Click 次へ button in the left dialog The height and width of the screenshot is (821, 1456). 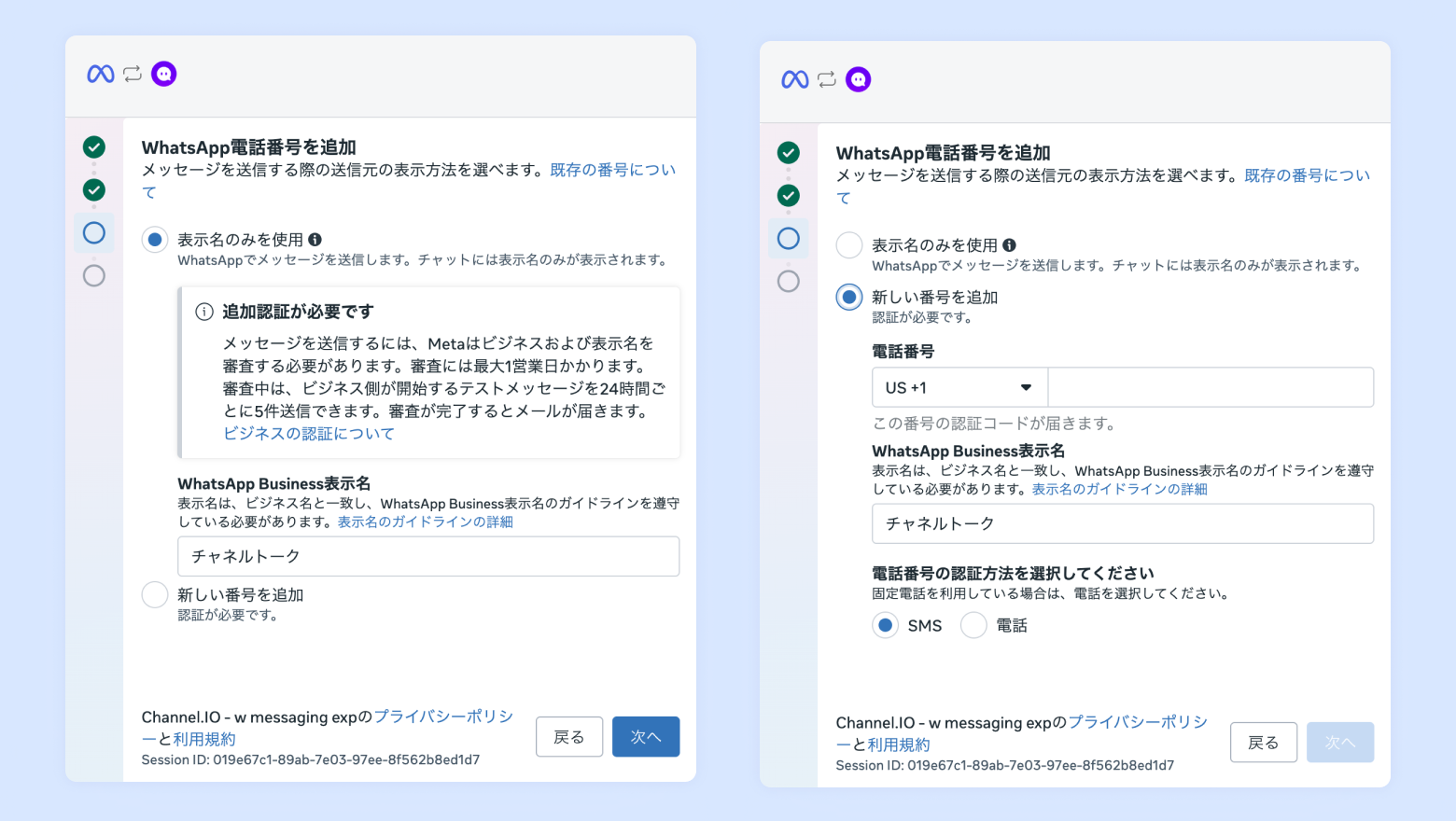(x=646, y=737)
